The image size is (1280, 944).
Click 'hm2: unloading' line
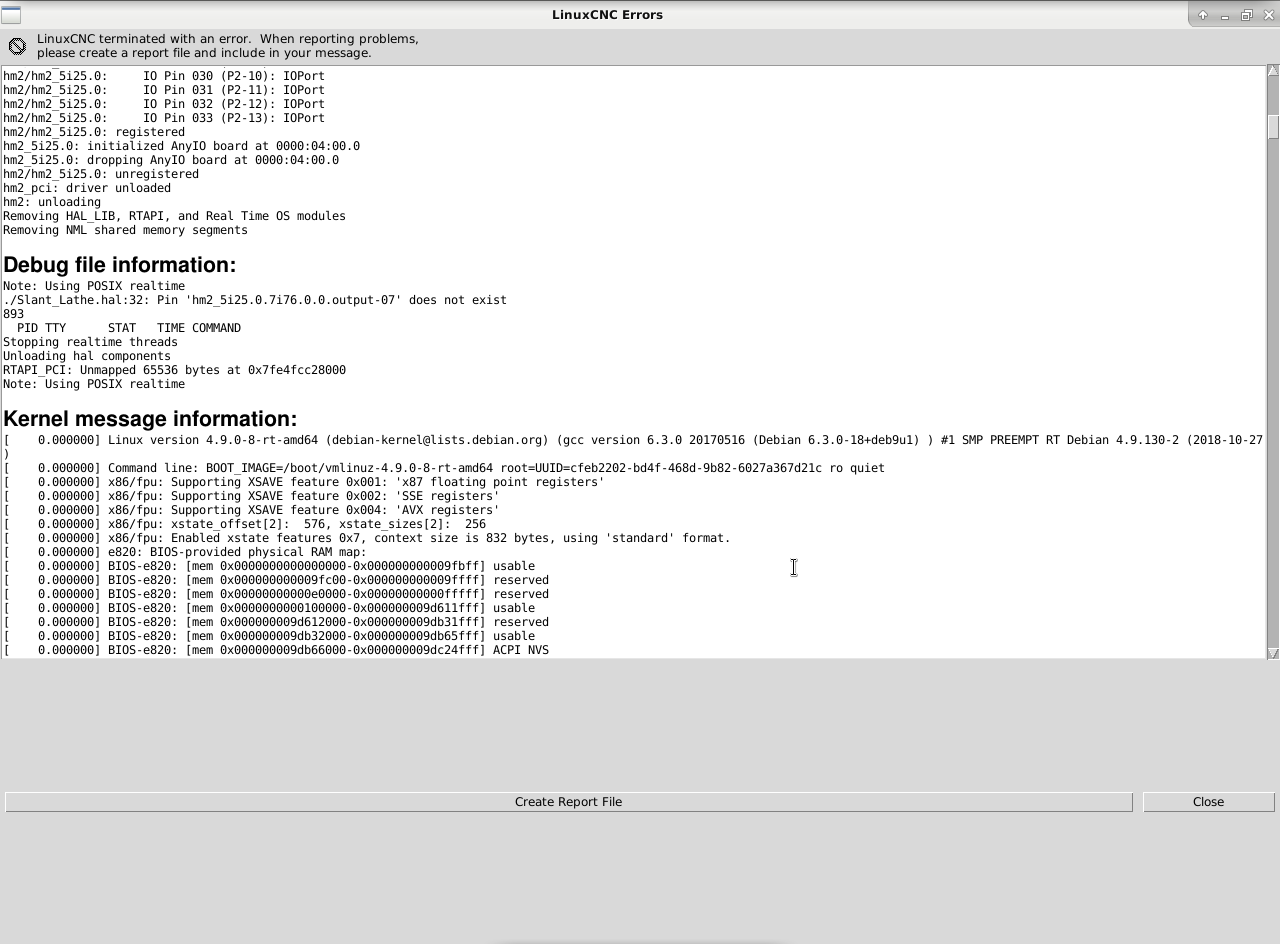(x=52, y=202)
